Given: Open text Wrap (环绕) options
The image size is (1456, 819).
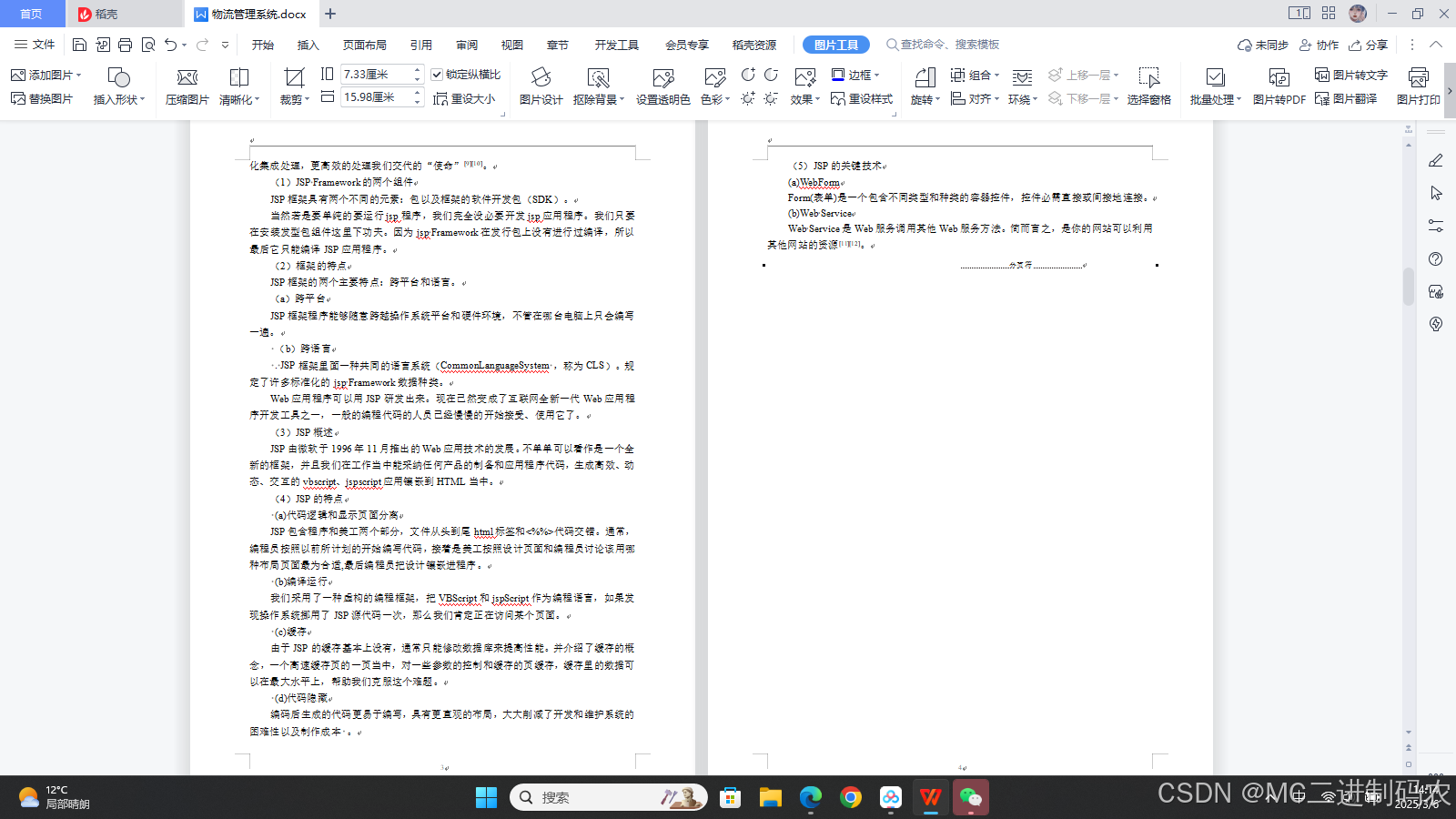Looking at the screenshot, I should 1023,86.
